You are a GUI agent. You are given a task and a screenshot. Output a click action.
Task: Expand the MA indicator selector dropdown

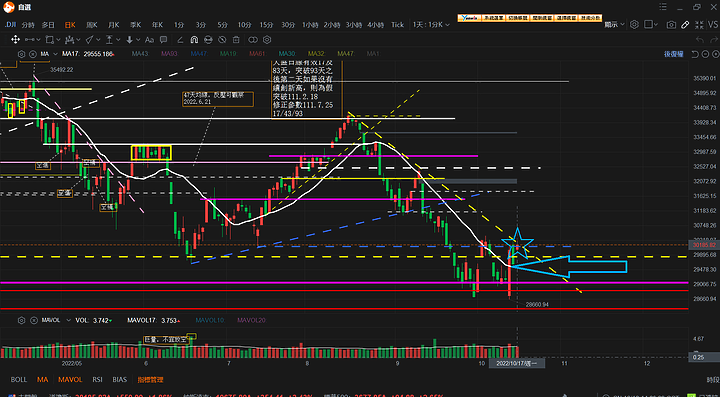(x=55, y=54)
